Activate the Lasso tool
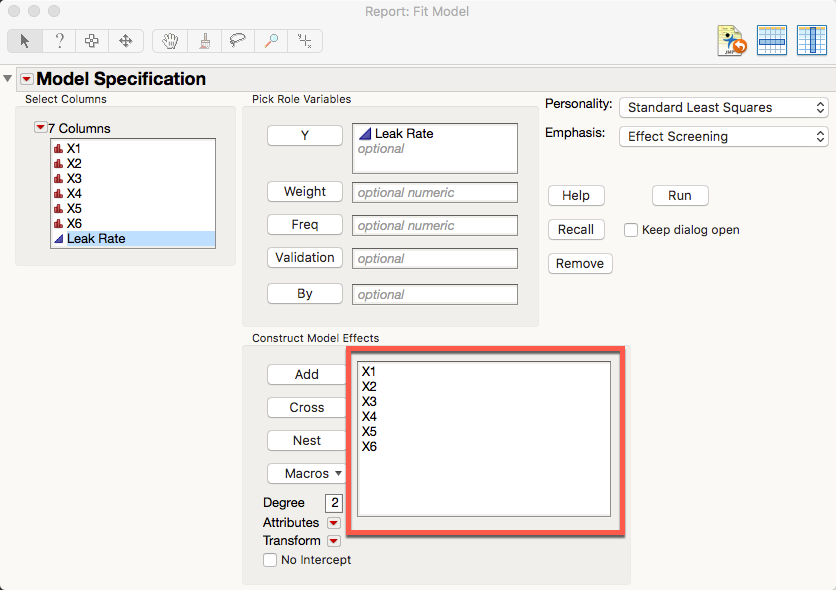This screenshot has width=836, height=590. pos(236,41)
